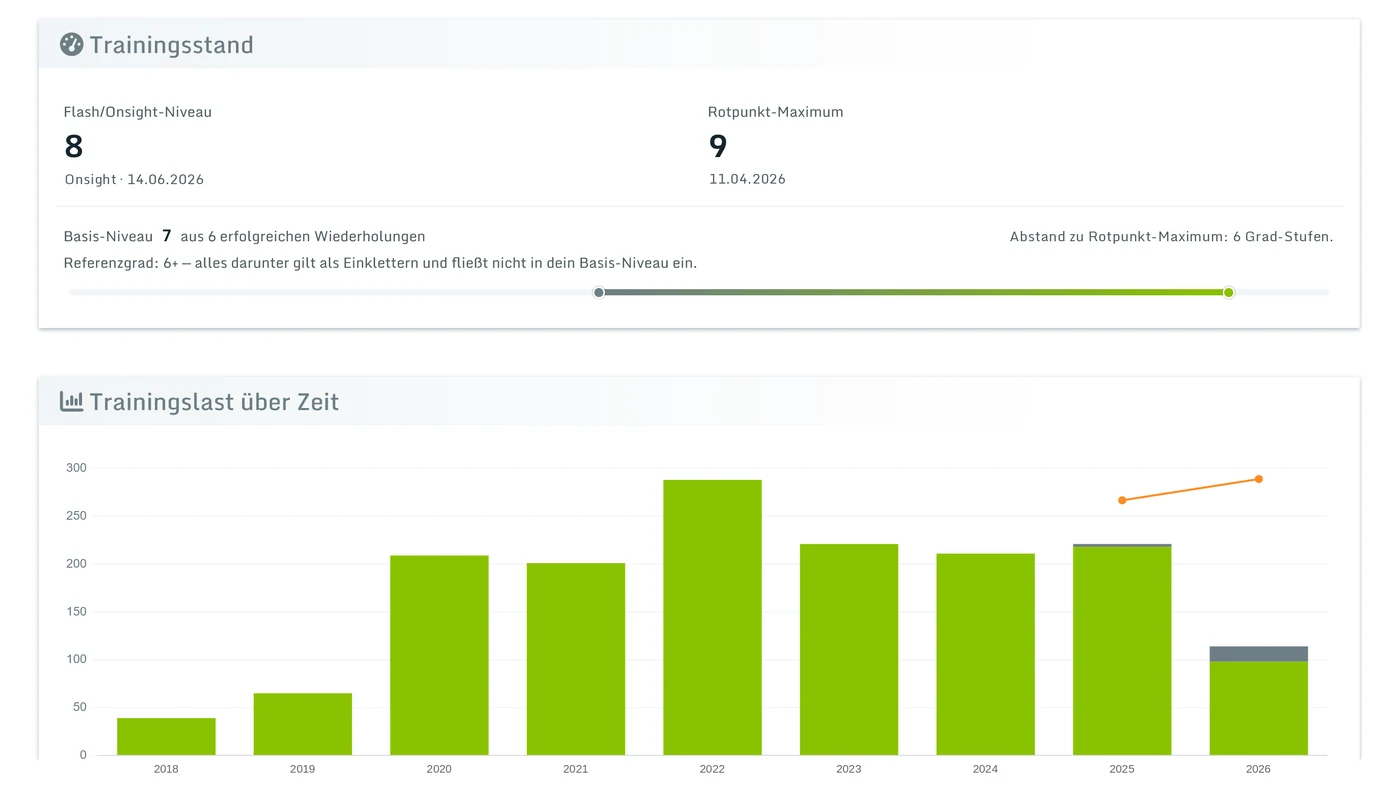Click the grey top segment of the 2026 bar
1400x788 pixels.
[x=1258, y=654]
